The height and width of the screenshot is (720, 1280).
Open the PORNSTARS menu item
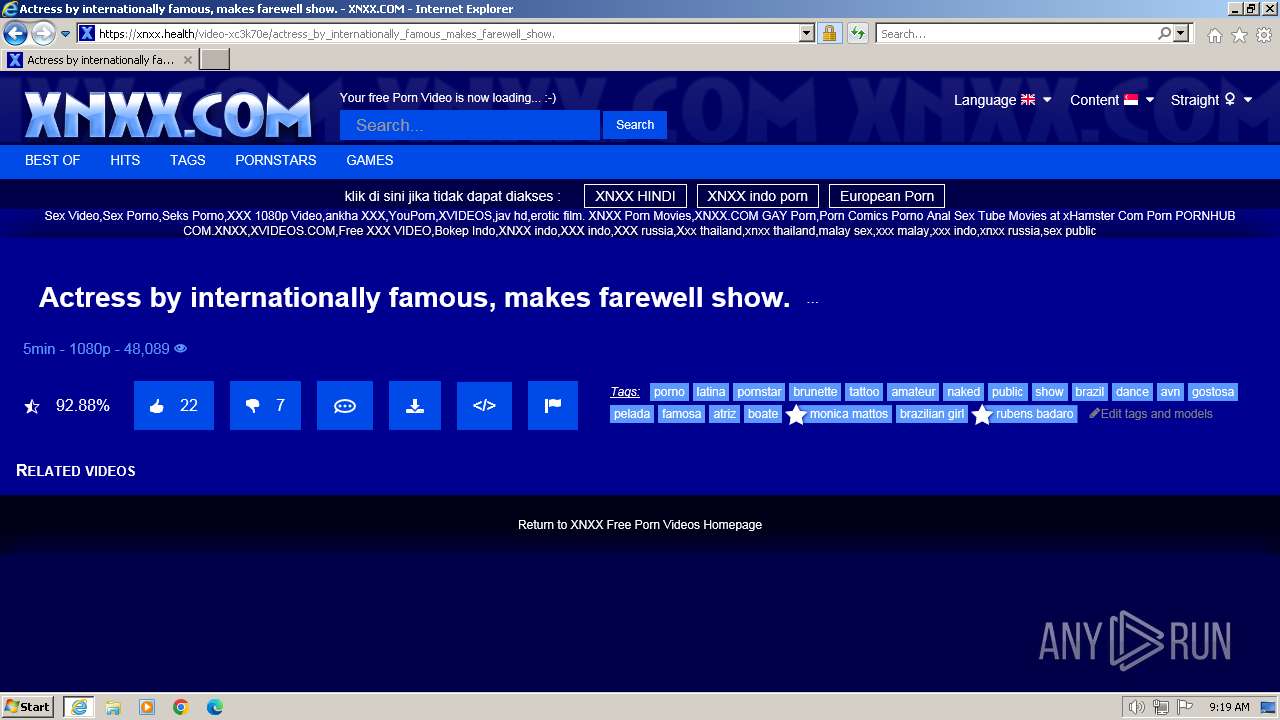276,160
